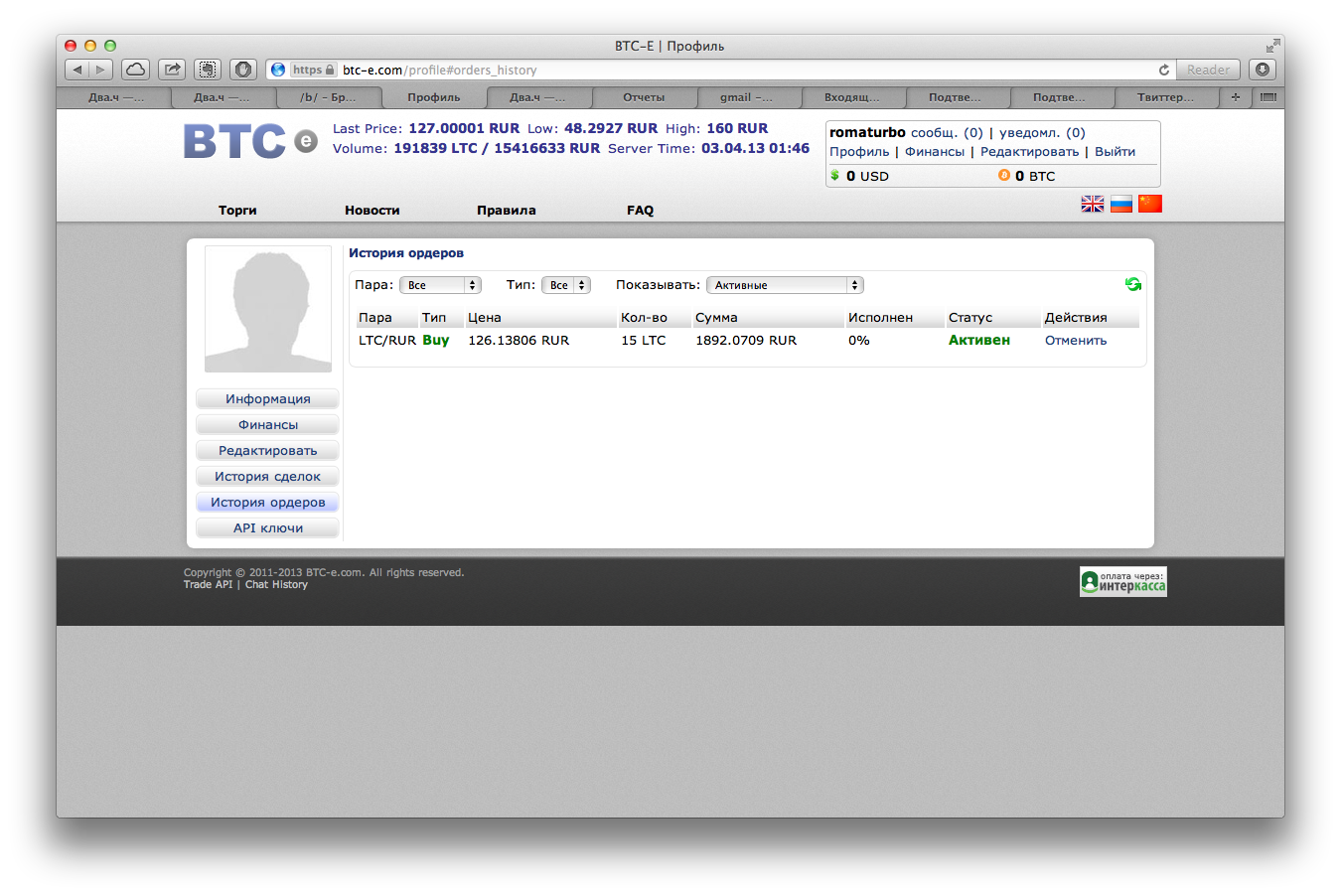Click the Финансы link under romaturbo
Screen dimensions: 1341x896
(935, 151)
